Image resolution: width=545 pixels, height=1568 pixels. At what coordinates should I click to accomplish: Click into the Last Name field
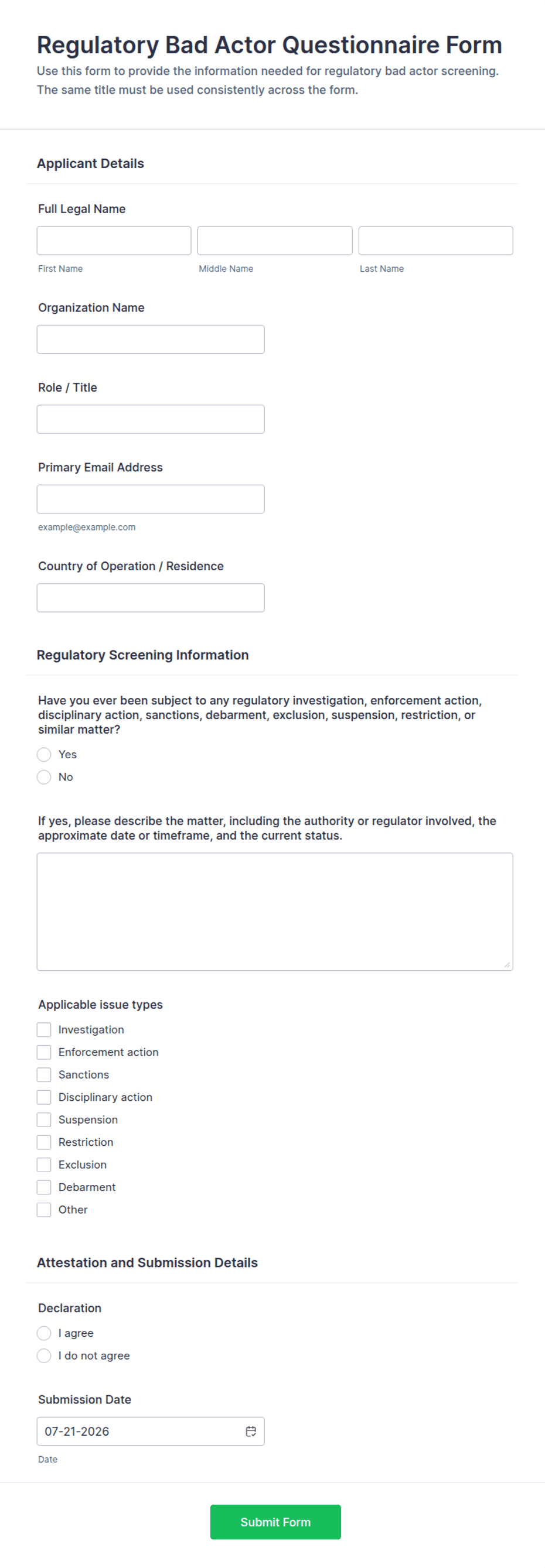[x=435, y=241]
